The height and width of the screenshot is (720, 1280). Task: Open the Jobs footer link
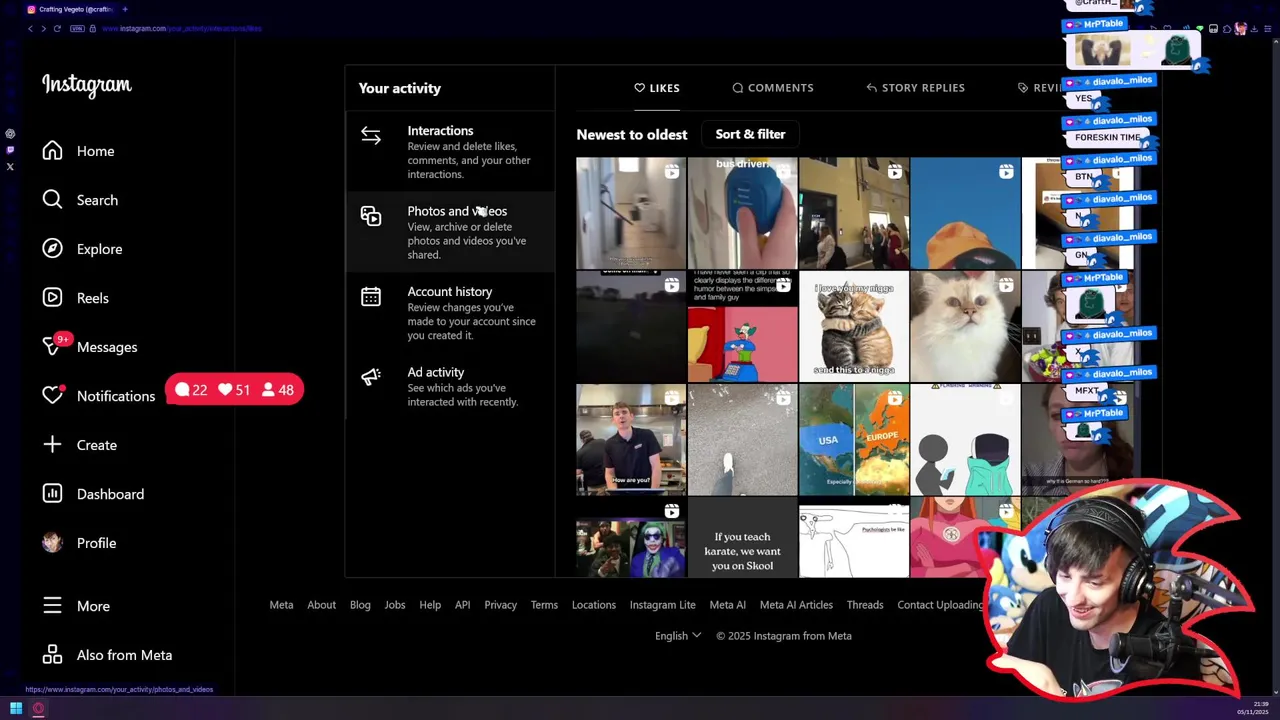[395, 605]
